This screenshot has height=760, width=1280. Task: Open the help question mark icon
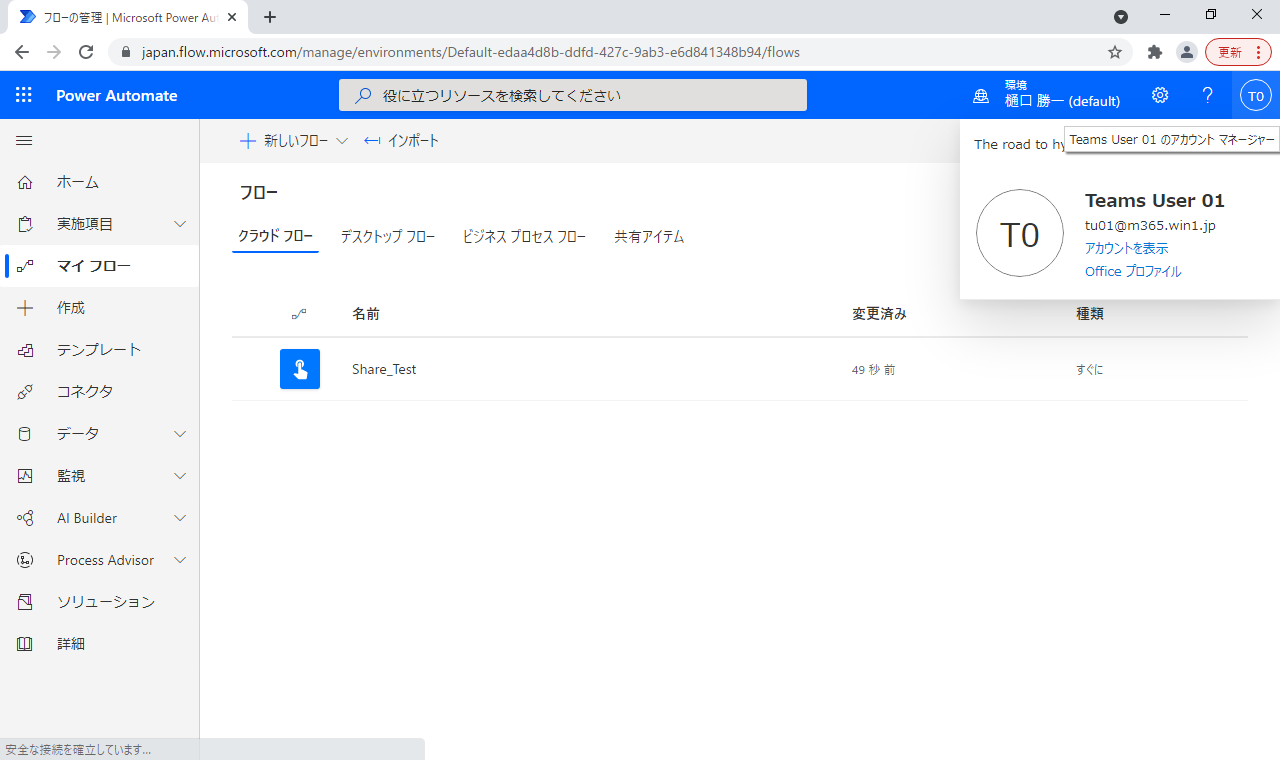tap(1208, 95)
